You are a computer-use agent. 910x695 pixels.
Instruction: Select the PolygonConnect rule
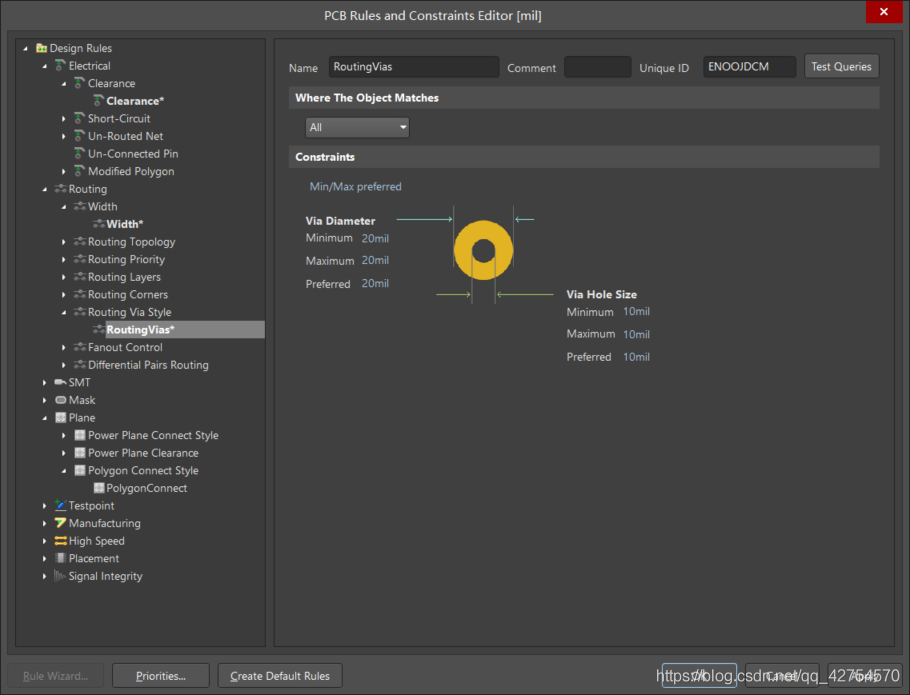tap(146, 488)
